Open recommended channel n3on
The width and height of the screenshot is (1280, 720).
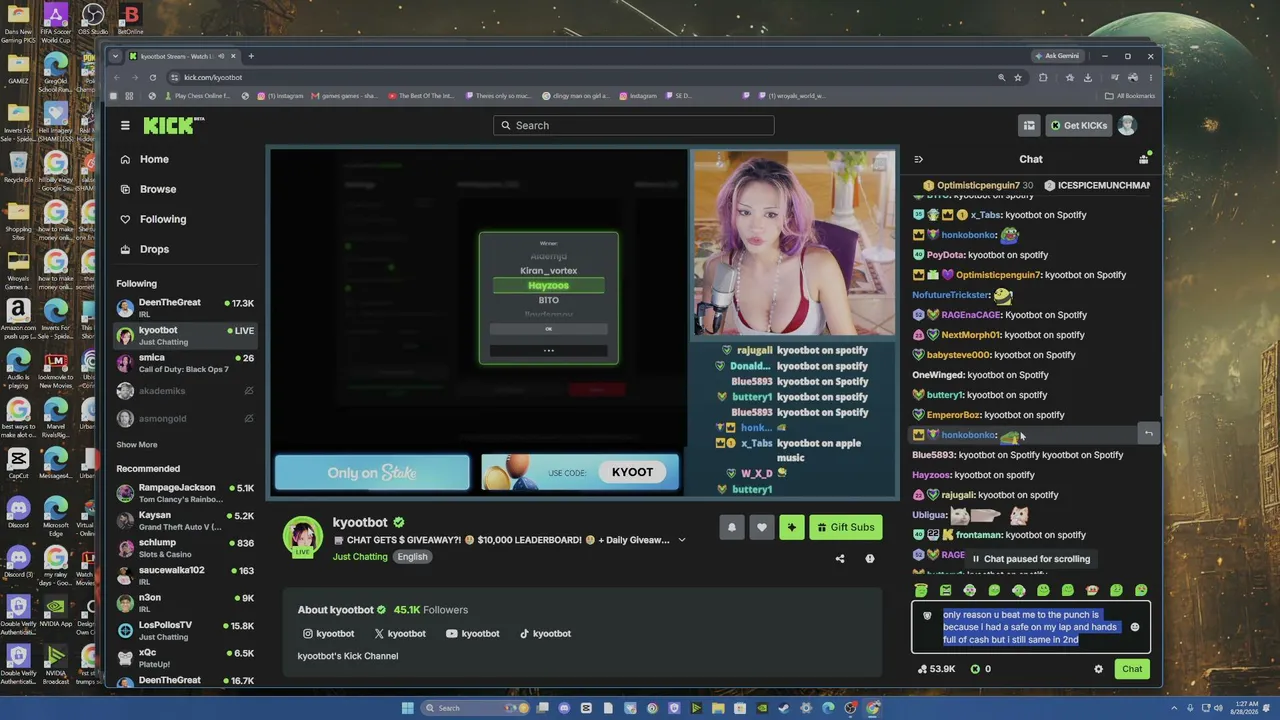[x=186, y=603]
